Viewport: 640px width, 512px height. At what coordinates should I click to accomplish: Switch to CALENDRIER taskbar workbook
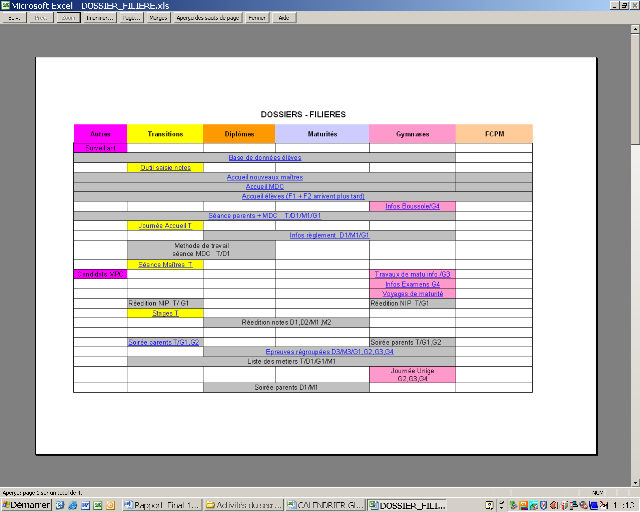(325, 505)
